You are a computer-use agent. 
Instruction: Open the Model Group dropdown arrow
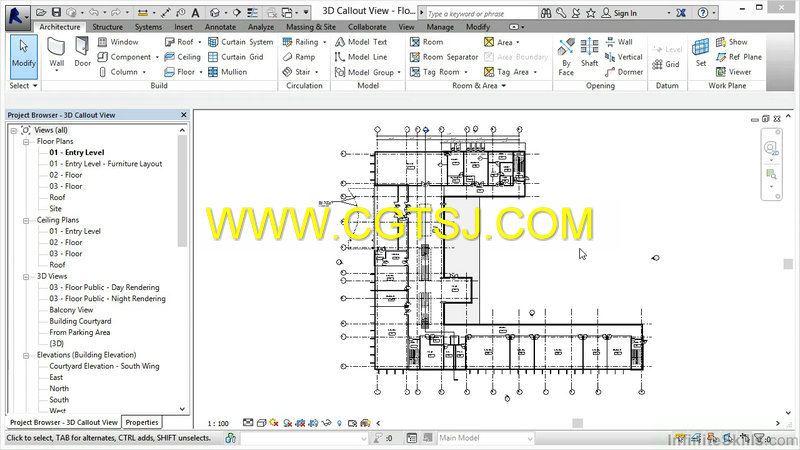click(x=398, y=72)
